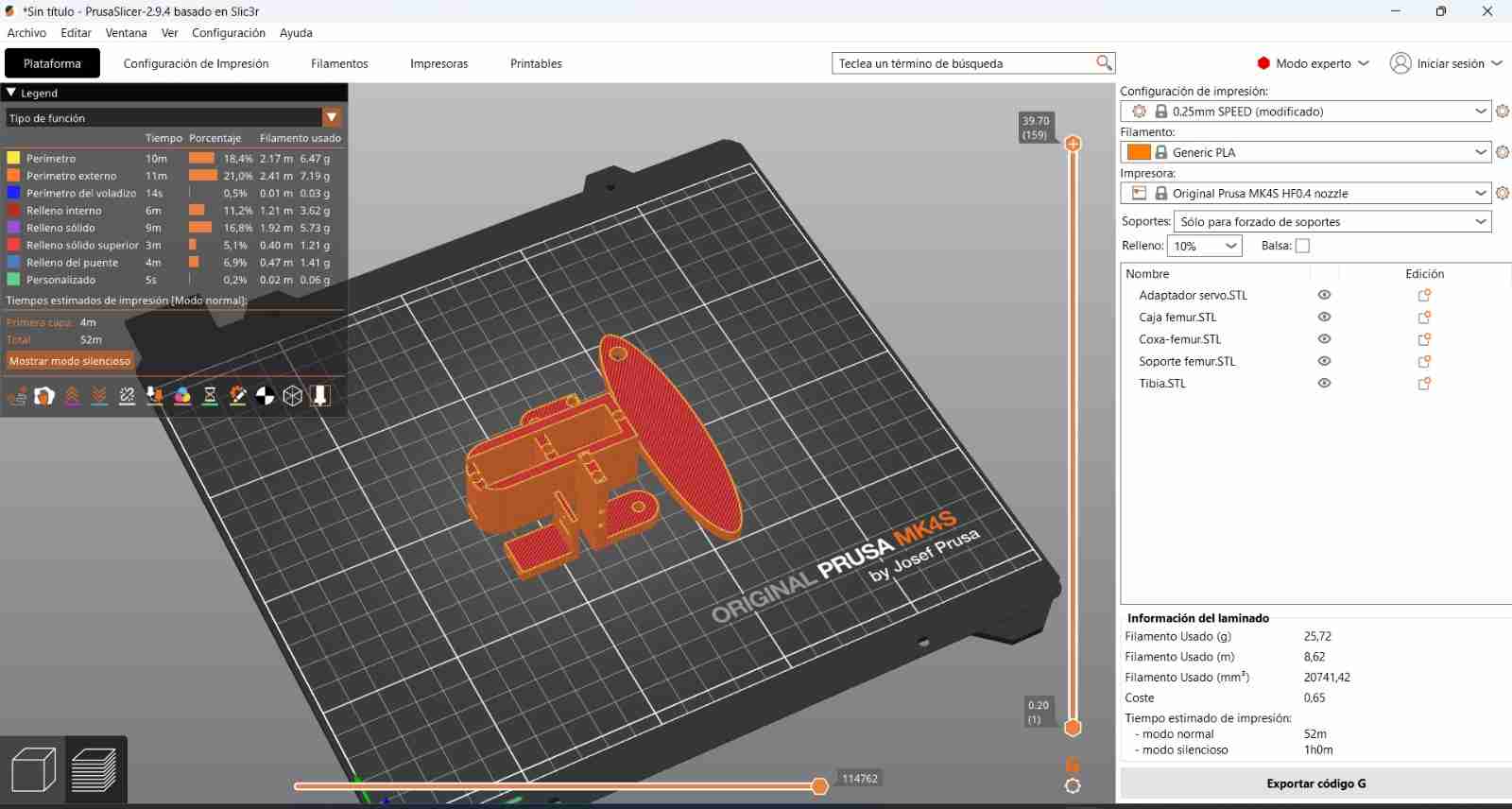Viewport: 1512px width, 809px height.
Task: Open filament settings gear for Generic PLA
Action: [x=1503, y=152]
